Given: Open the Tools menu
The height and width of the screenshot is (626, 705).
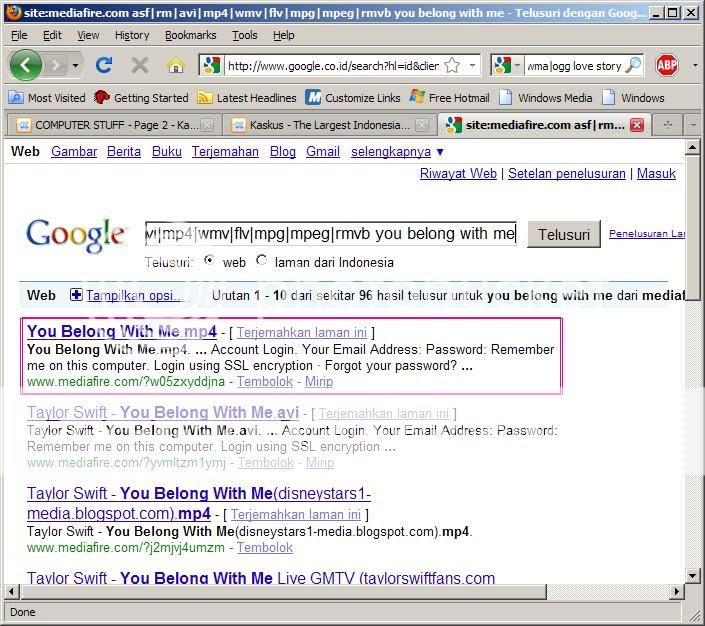Looking at the screenshot, I should tap(245, 35).
